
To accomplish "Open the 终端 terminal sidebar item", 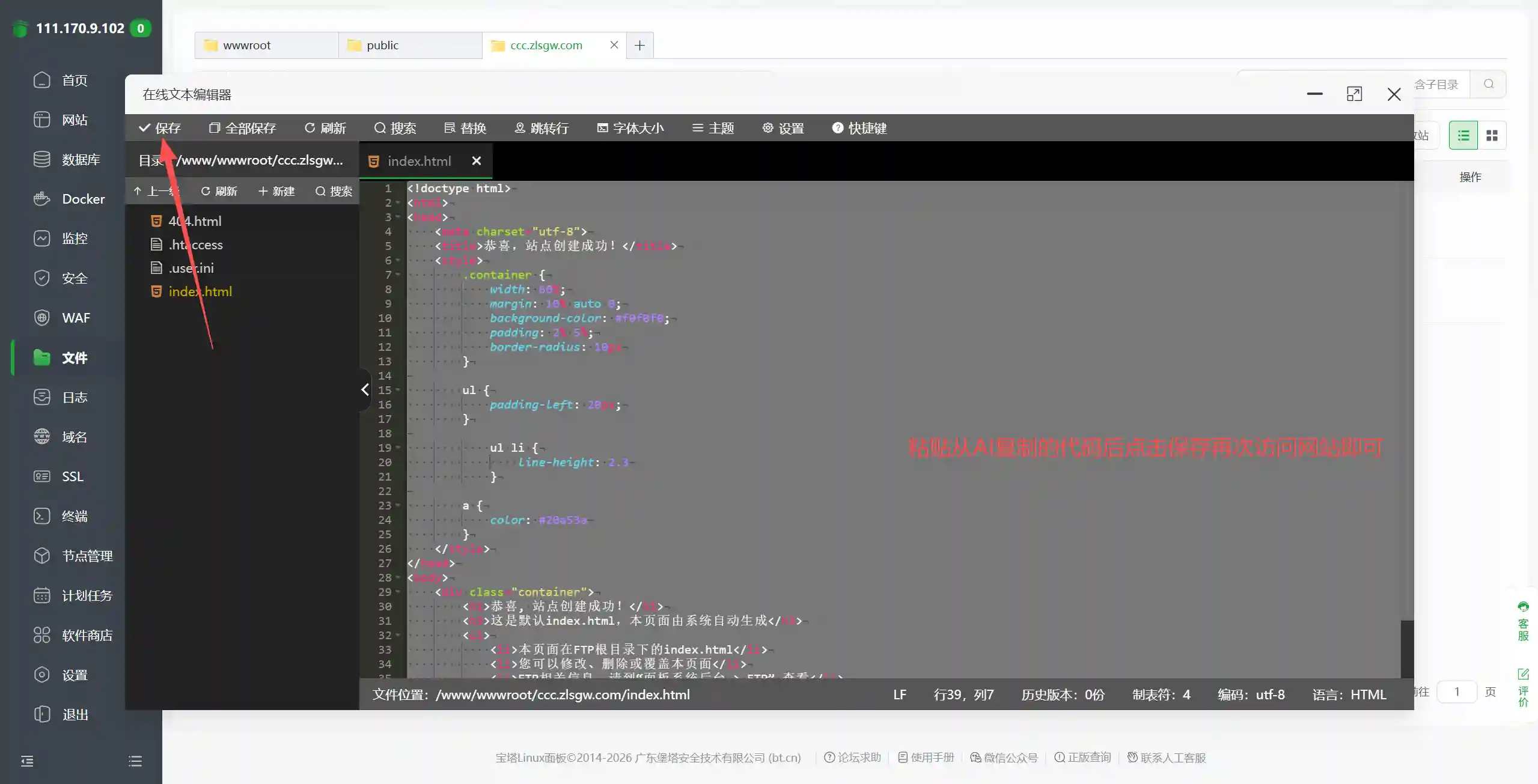I will click(x=60, y=516).
